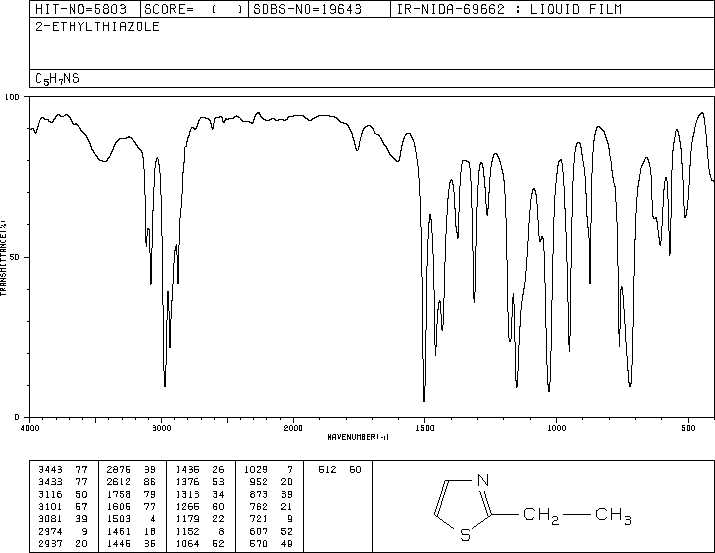Image resolution: width=715 pixels, height=553 pixels.
Task: Click the CH2 group in the structure
Action: pos(541,516)
